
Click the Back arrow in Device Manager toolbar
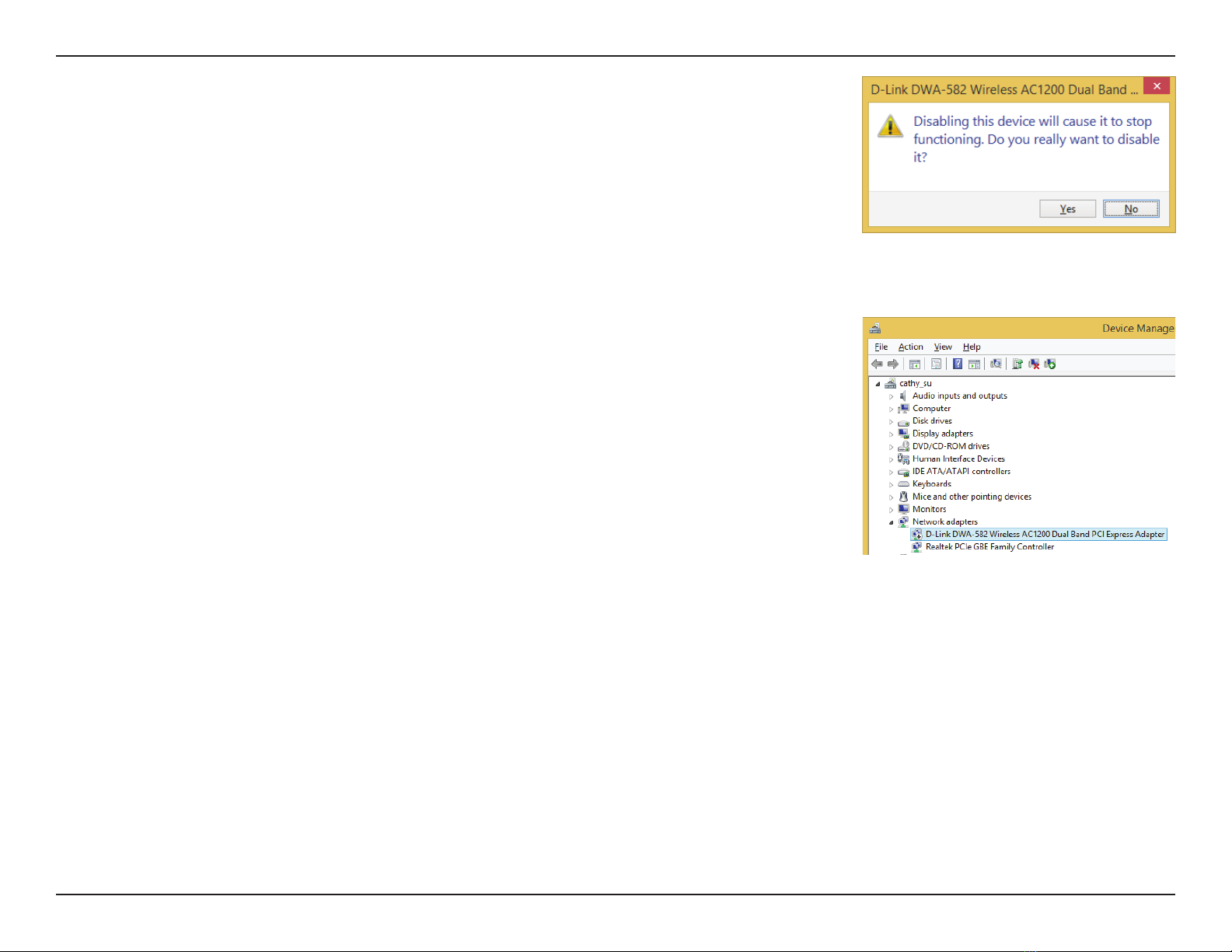click(877, 364)
